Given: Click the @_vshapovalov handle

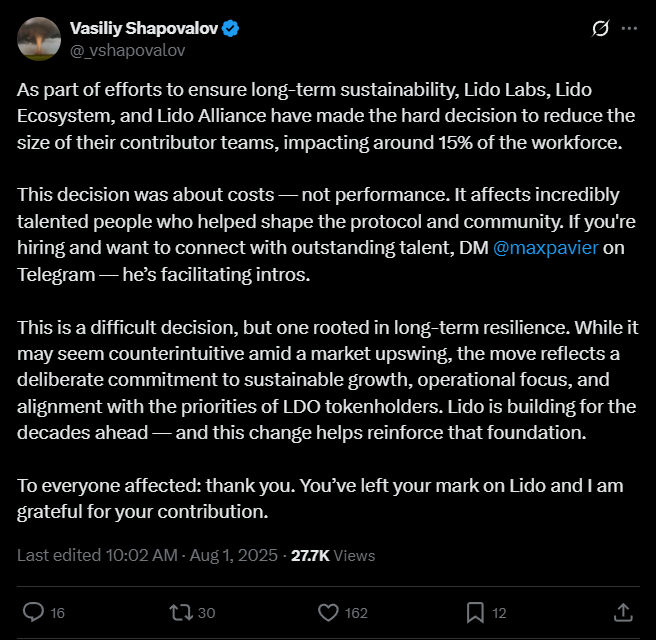Looking at the screenshot, I should [127, 51].
